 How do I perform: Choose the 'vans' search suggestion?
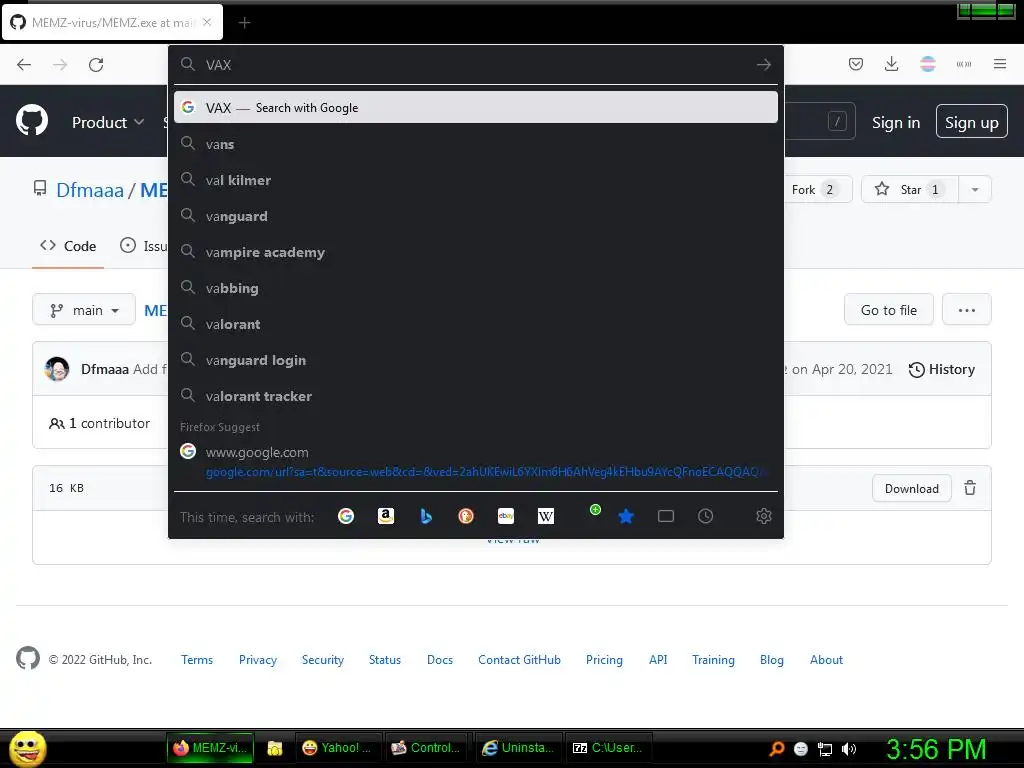[475, 144]
